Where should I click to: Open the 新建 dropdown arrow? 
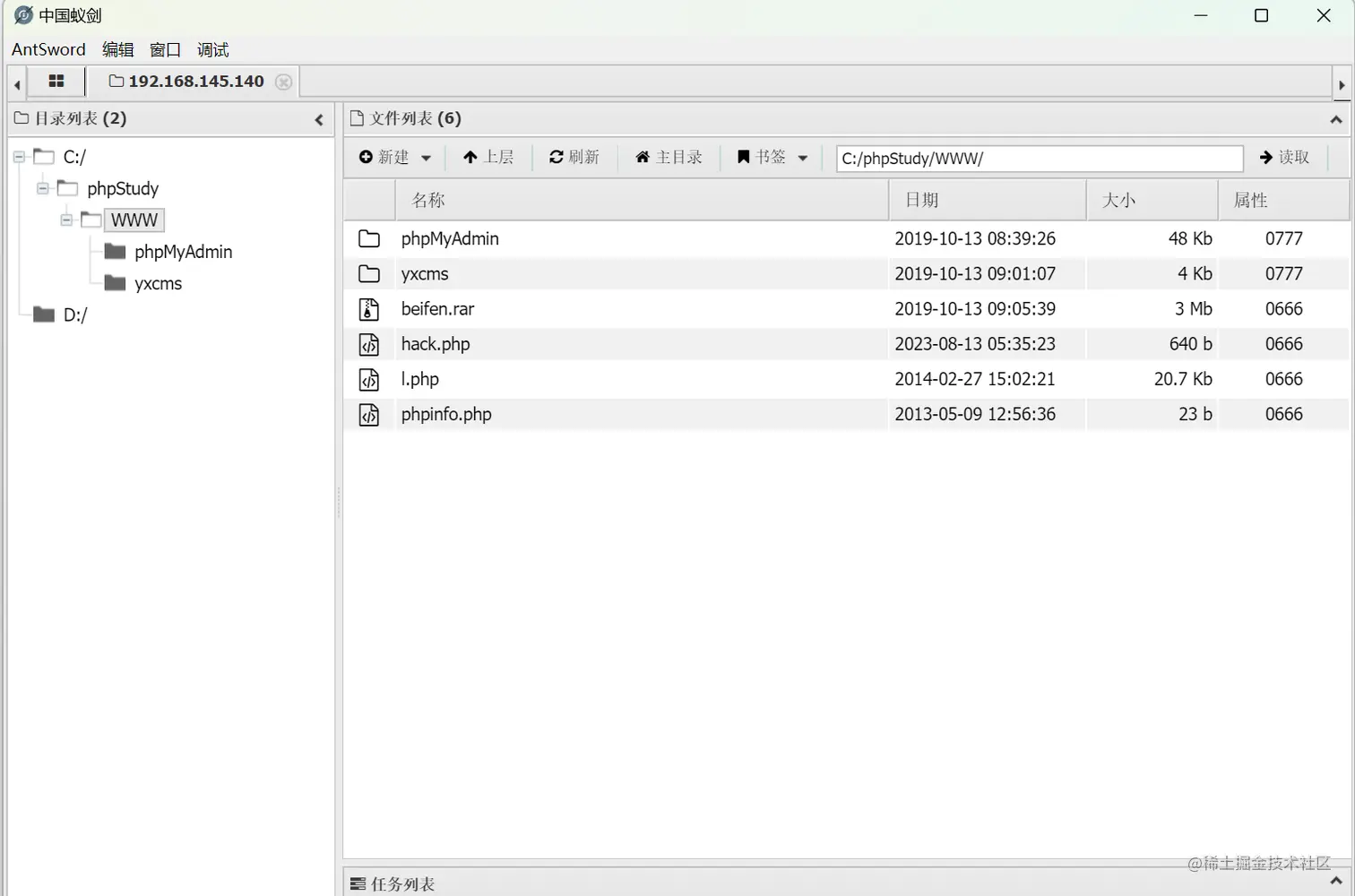click(x=426, y=158)
